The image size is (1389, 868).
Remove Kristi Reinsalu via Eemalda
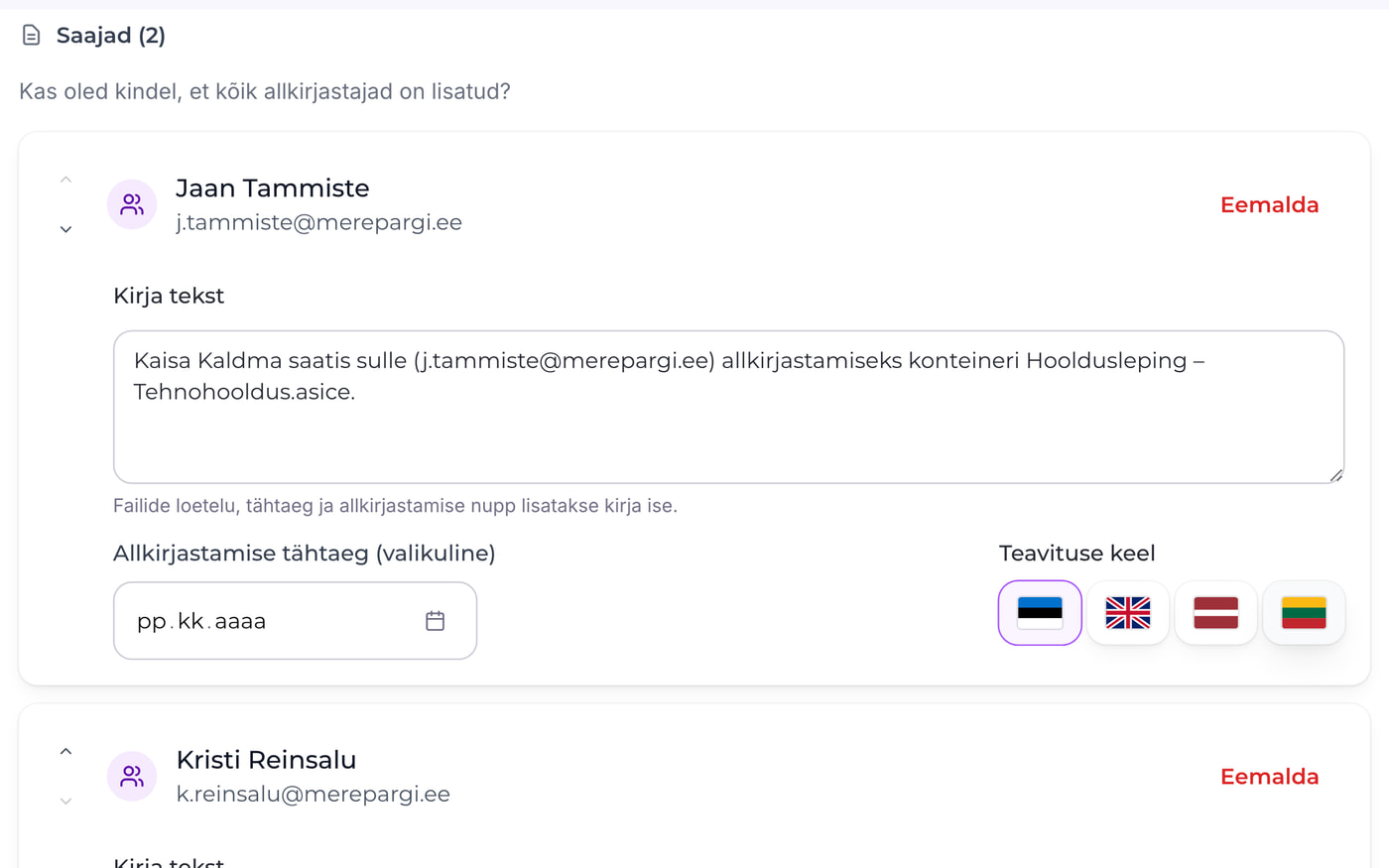pos(1269,776)
